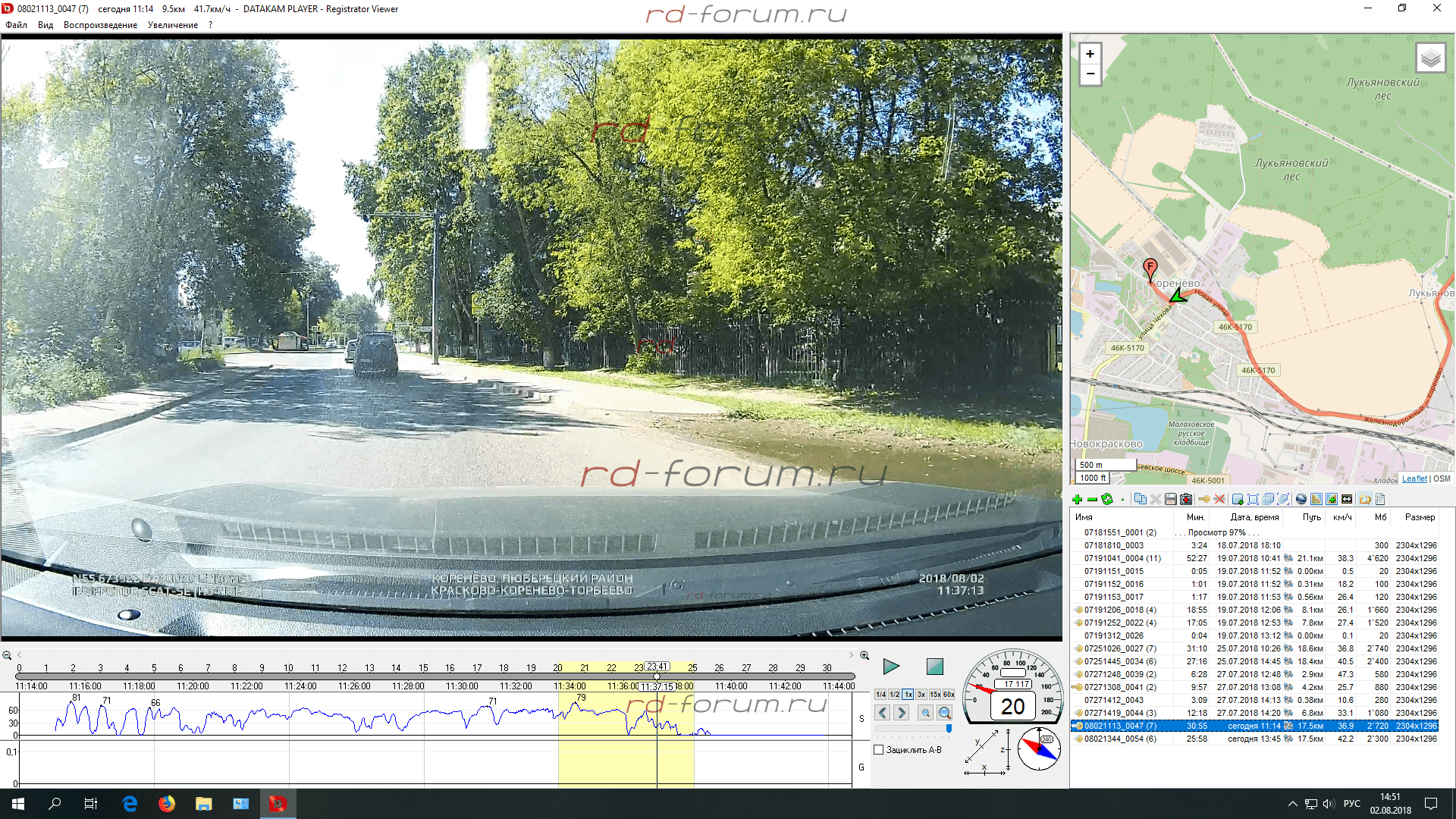Zoom in the map with plus button
Image resolution: width=1456 pixels, height=819 pixels.
tap(1090, 54)
